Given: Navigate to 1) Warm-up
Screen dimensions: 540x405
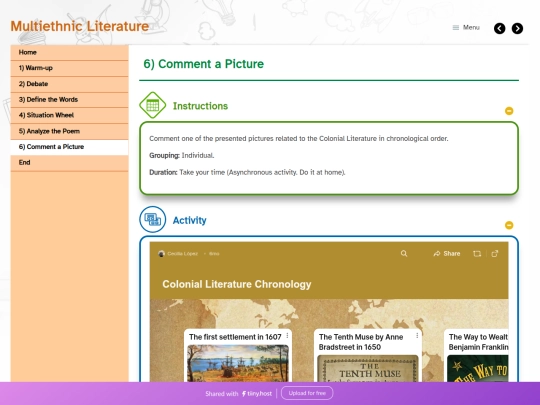Looking at the screenshot, I should coord(69,68).
